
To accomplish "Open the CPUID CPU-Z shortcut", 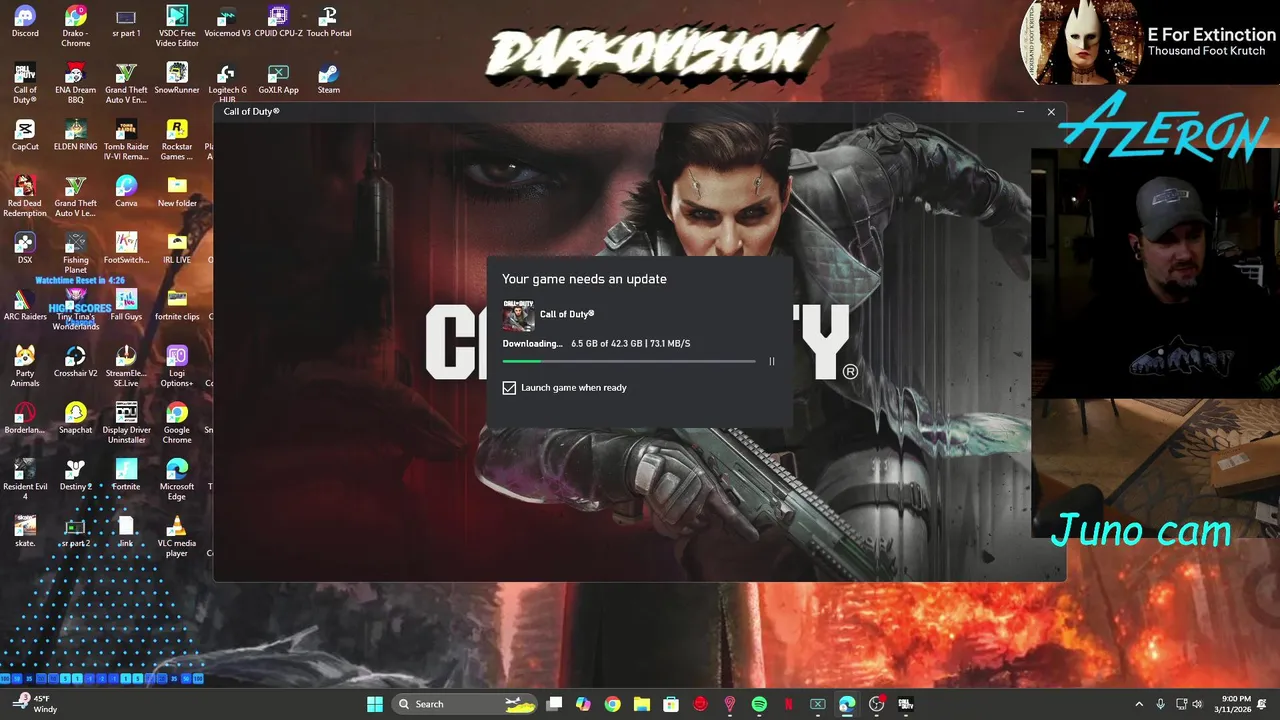I will [x=278, y=22].
